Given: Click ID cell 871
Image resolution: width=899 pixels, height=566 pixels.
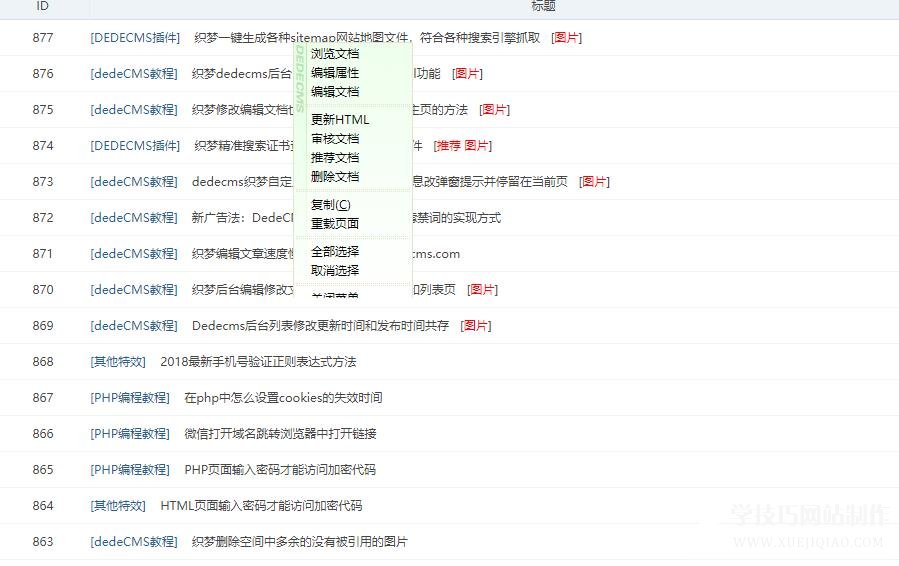Looking at the screenshot, I should point(43,254).
